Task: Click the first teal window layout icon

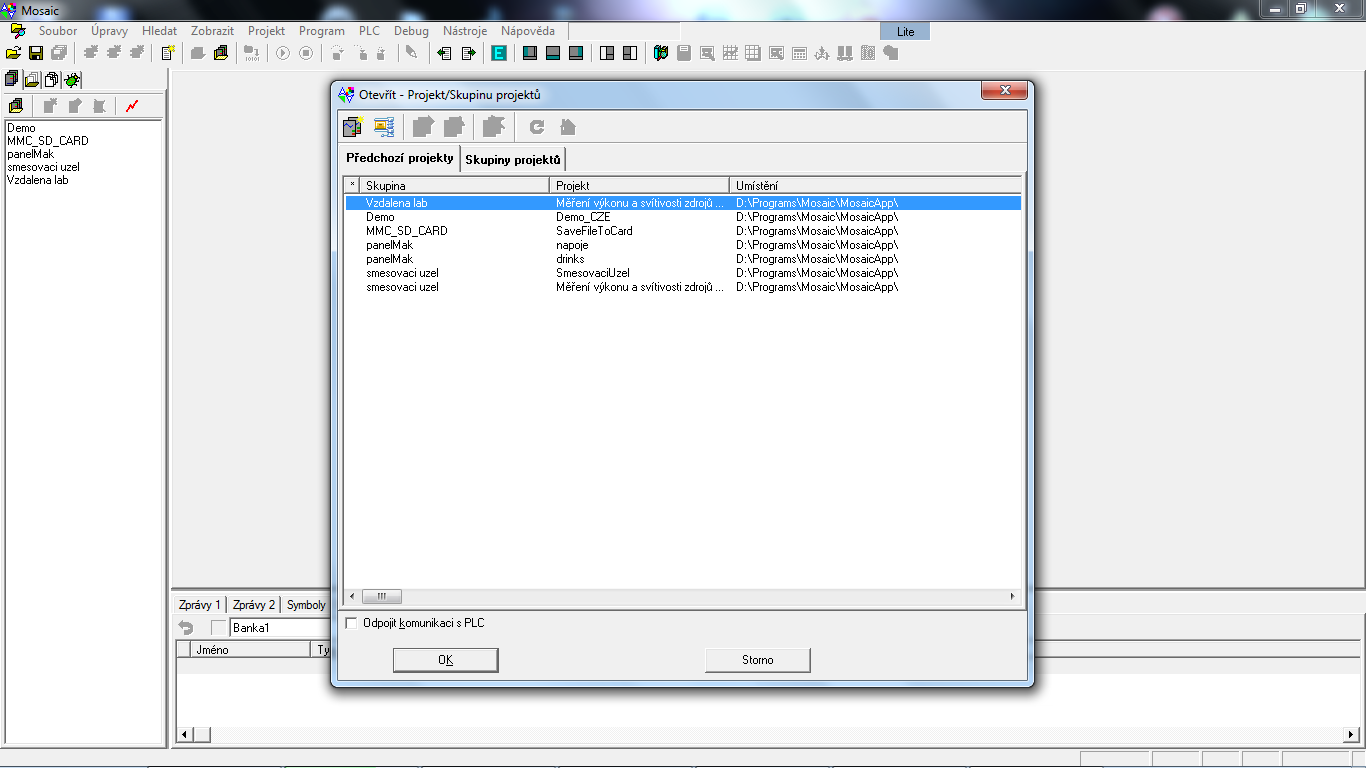Action: pyautogui.click(x=530, y=53)
